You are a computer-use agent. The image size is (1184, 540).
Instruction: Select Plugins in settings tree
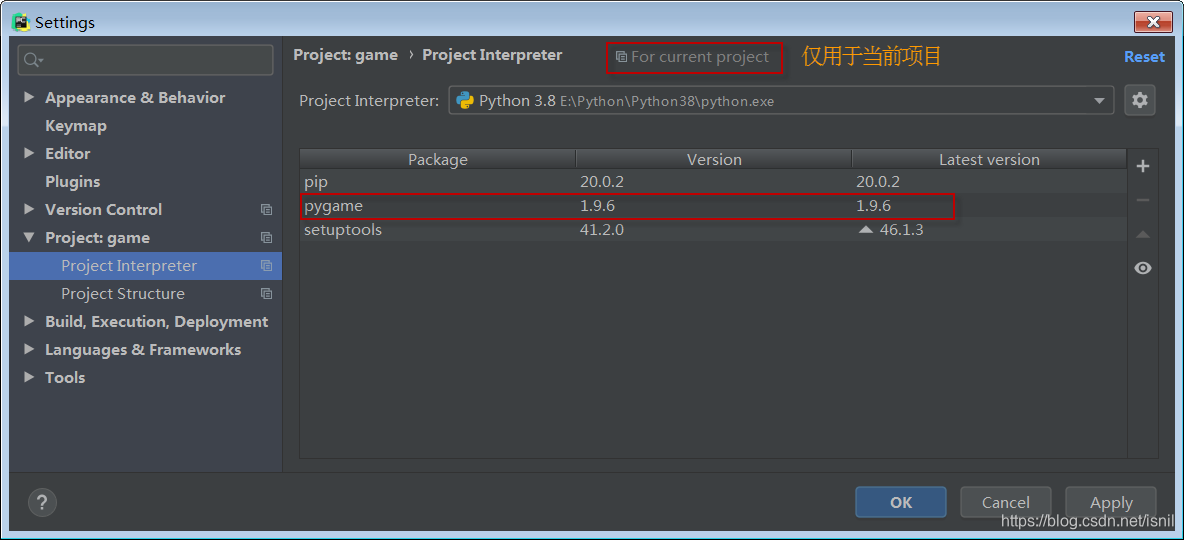72,182
